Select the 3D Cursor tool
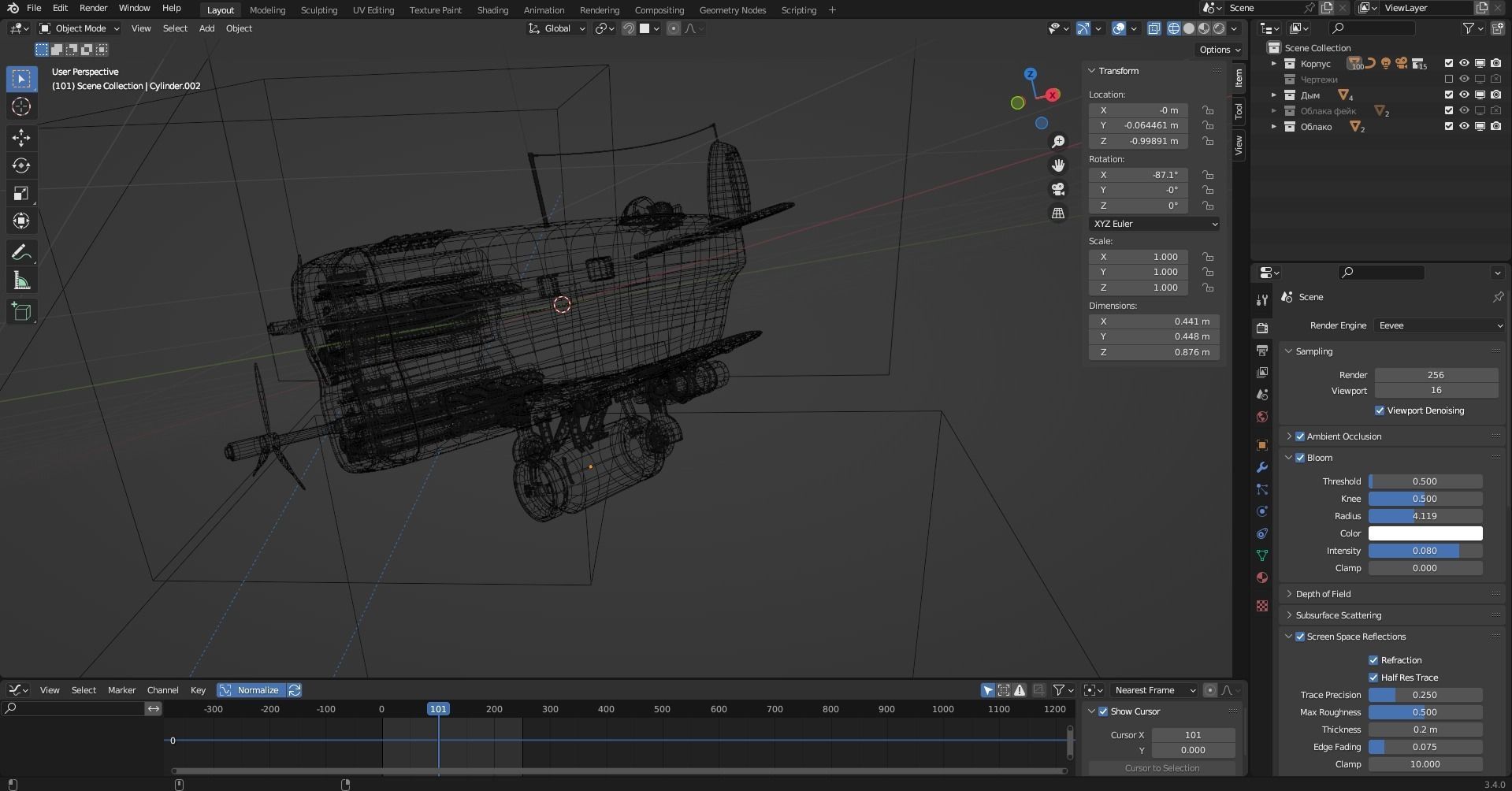The width and height of the screenshot is (1512, 791). click(x=21, y=106)
